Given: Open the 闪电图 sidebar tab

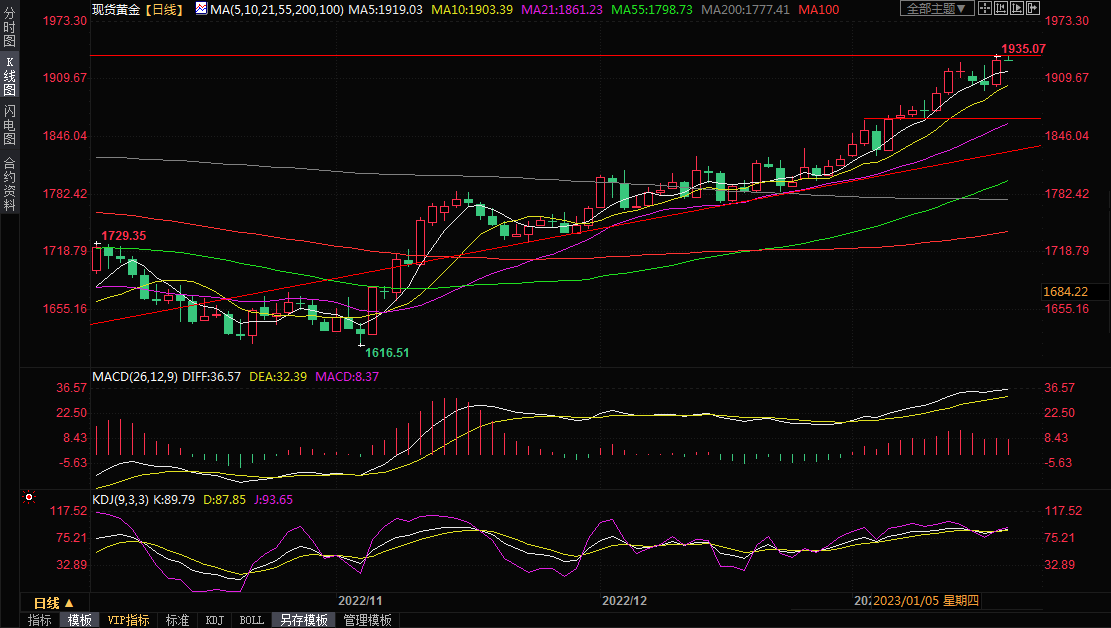Looking at the screenshot, I should (x=10, y=124).
